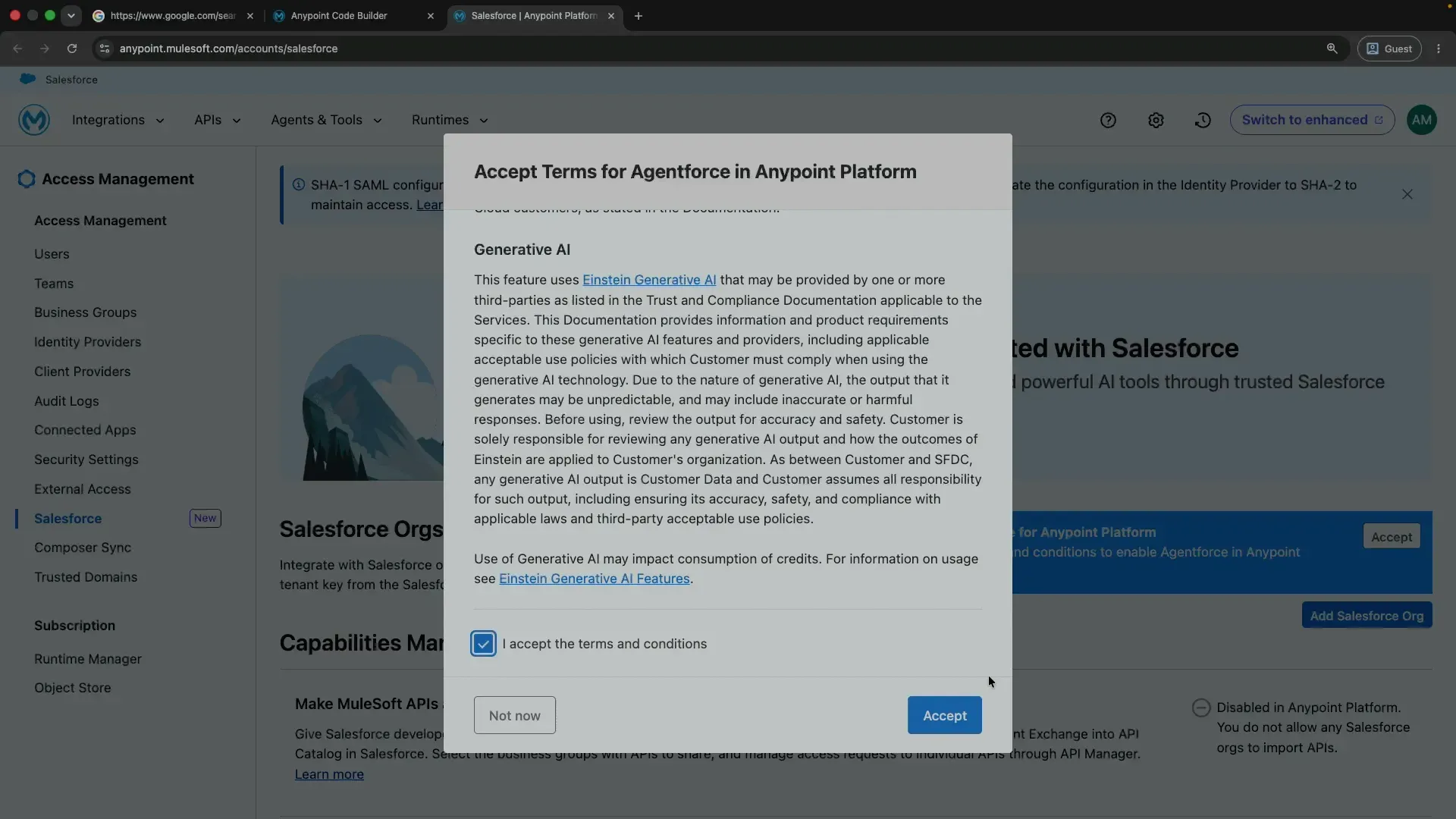Expand the Runtimes menu
The height and width of the screenshot is (819, 1456).
click(x=450, y=120)
